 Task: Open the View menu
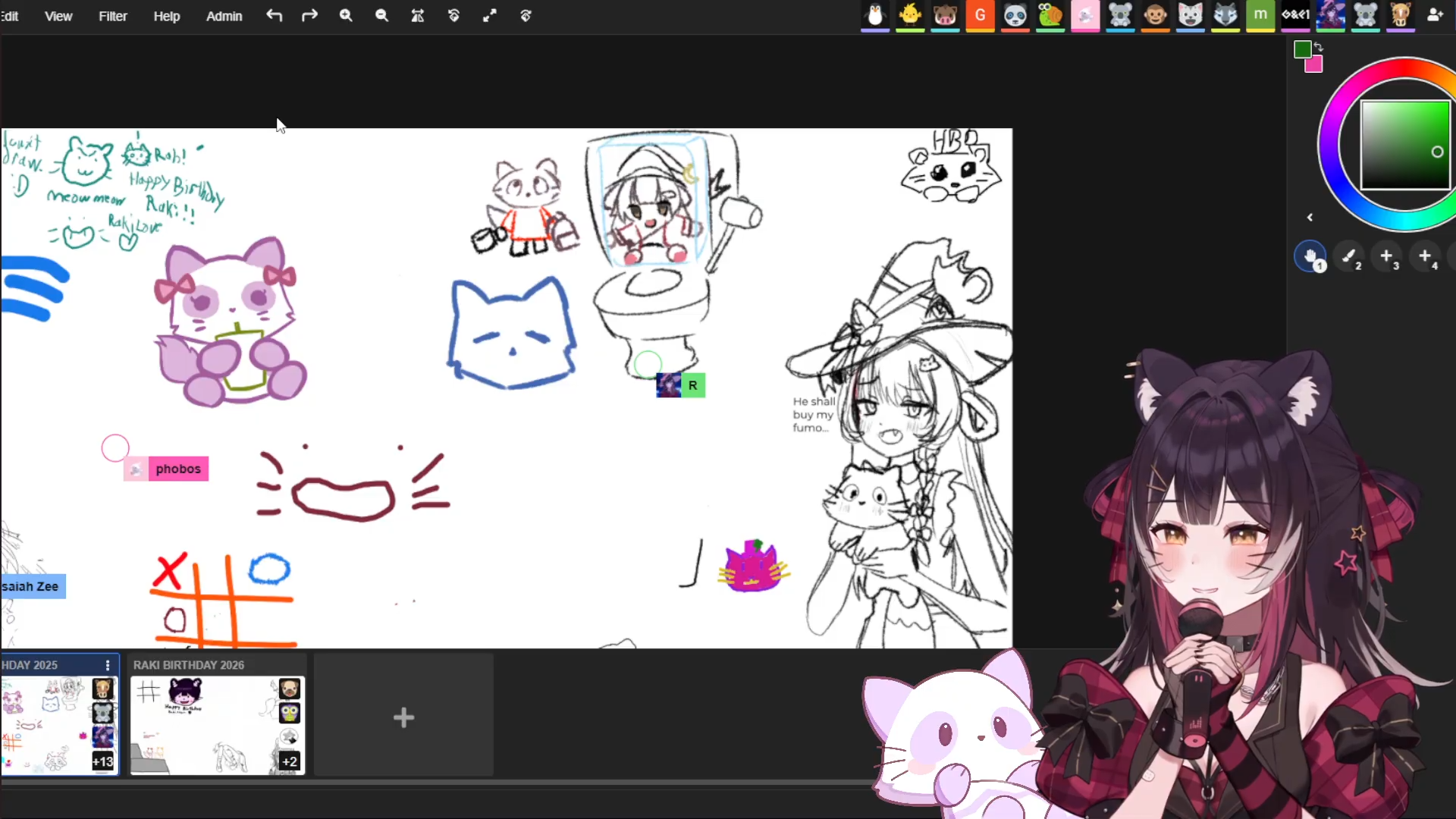click(58, 16)
